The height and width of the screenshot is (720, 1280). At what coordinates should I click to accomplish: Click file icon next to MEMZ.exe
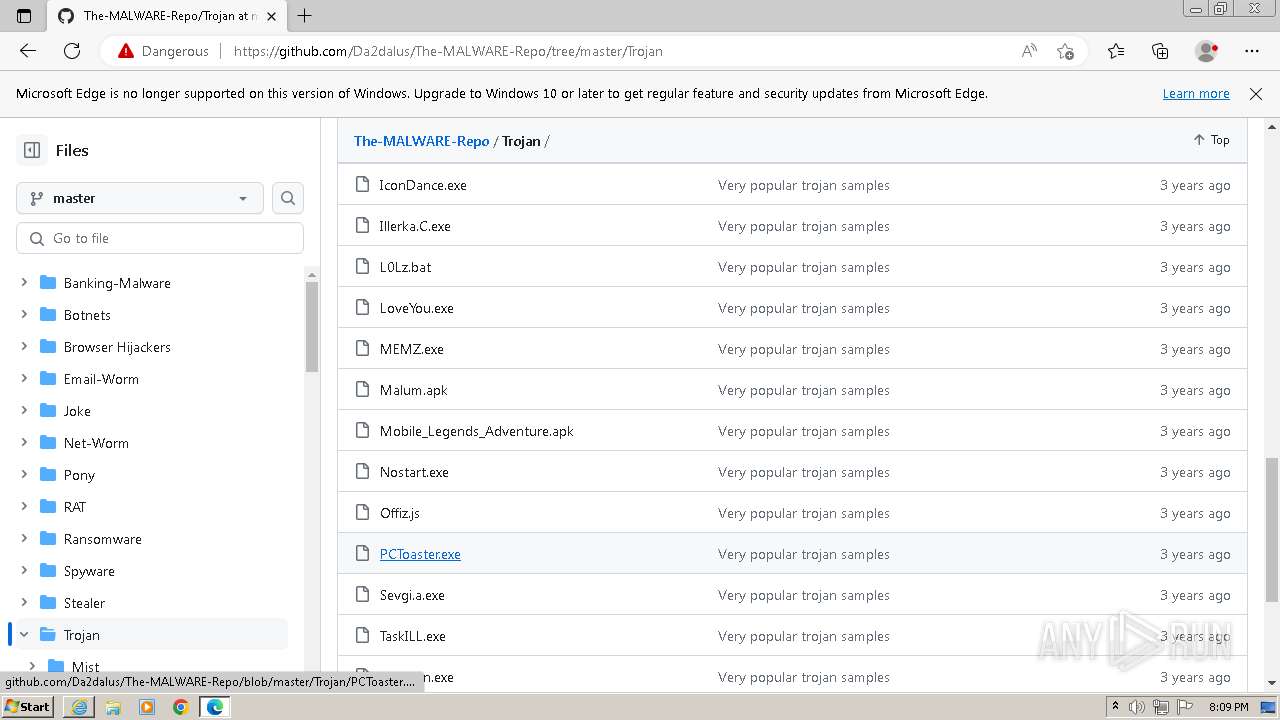(x=362, y=349)
